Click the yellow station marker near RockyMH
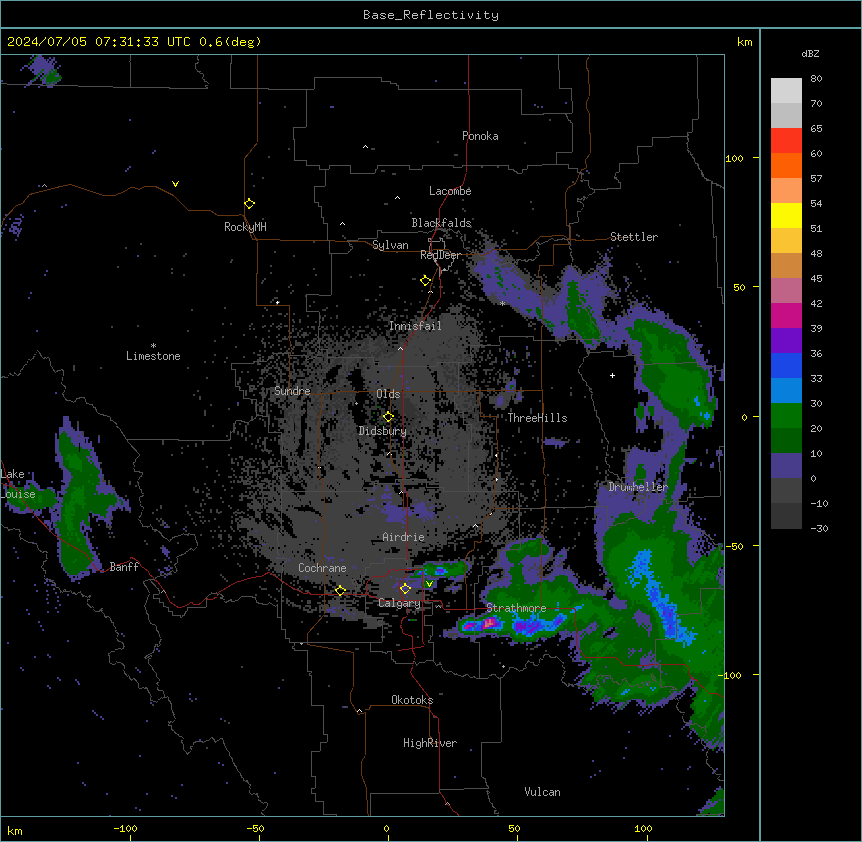 pos(249,204)
